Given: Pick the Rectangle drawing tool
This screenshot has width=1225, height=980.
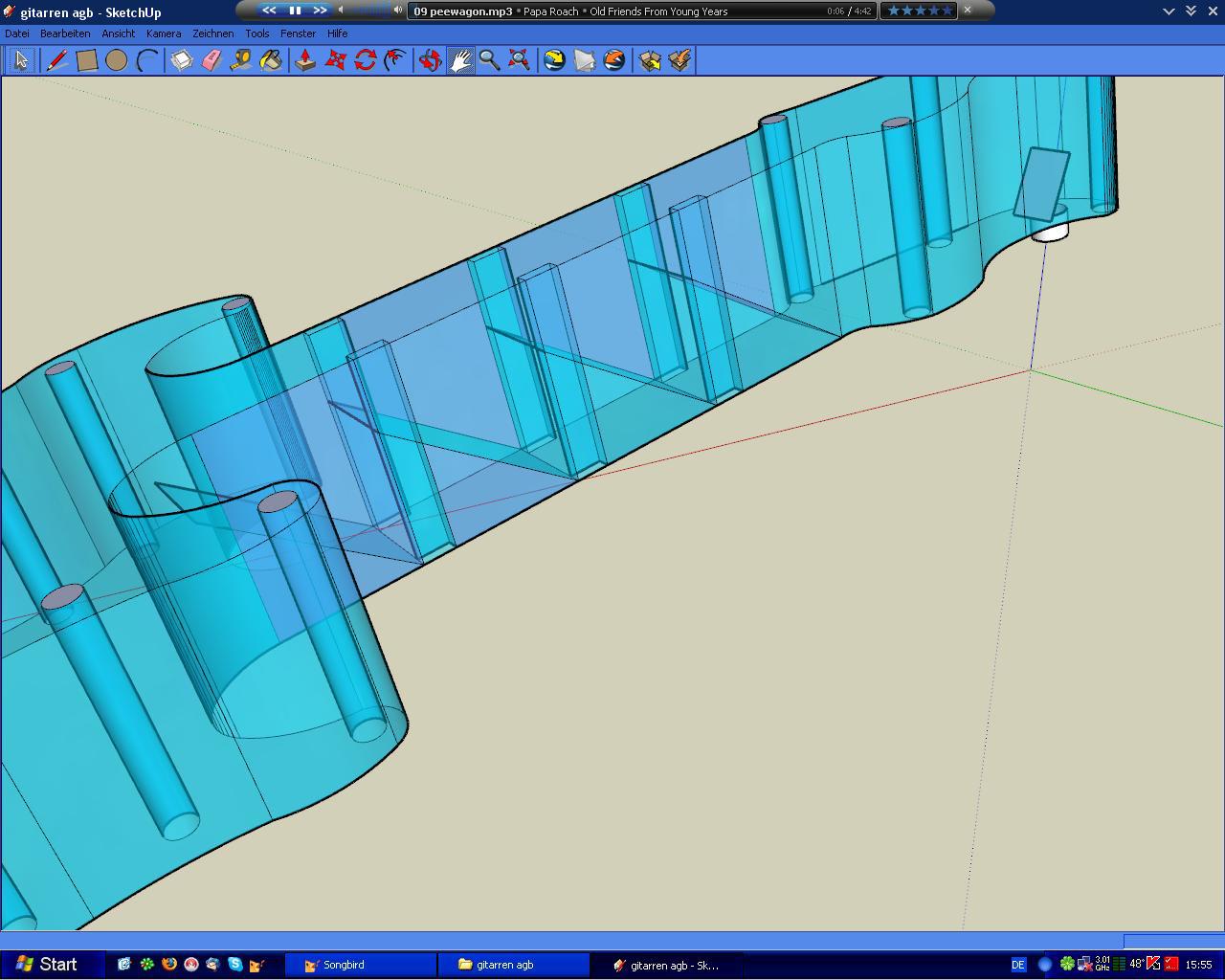Looking at the screenshot, I should [x=86, y=61].
